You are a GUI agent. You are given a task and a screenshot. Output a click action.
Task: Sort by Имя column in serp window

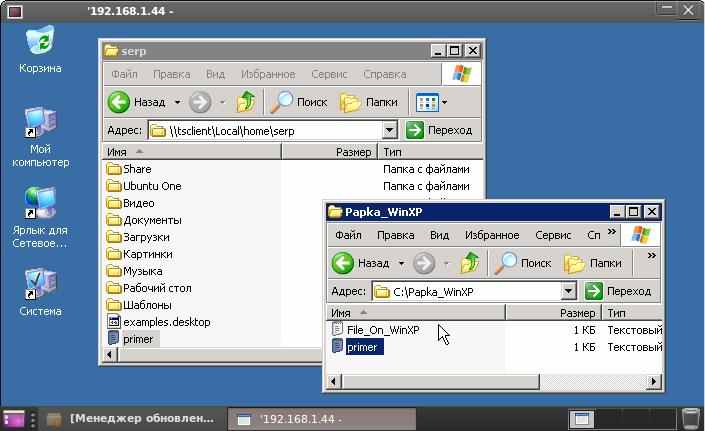click(x=192, y=152)
